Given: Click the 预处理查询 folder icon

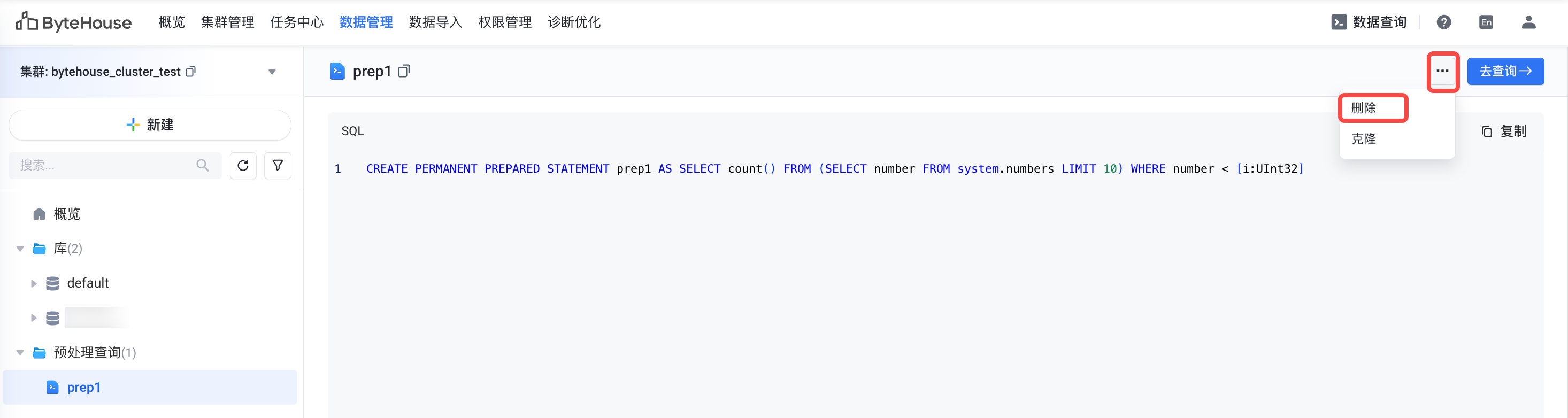Looking at the screenshot, I should (x=40, y=353).
